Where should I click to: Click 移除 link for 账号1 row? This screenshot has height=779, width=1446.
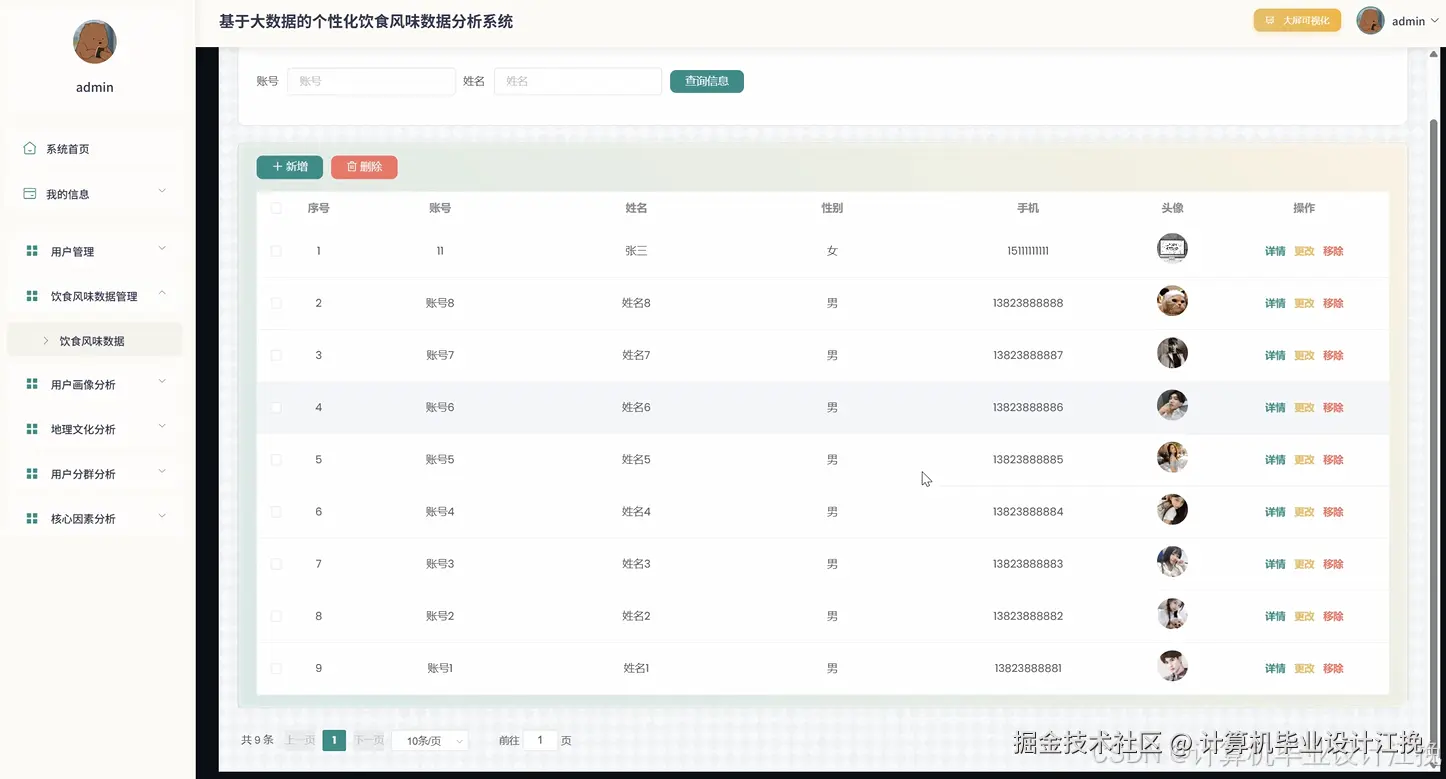(x=1333, y=668)
